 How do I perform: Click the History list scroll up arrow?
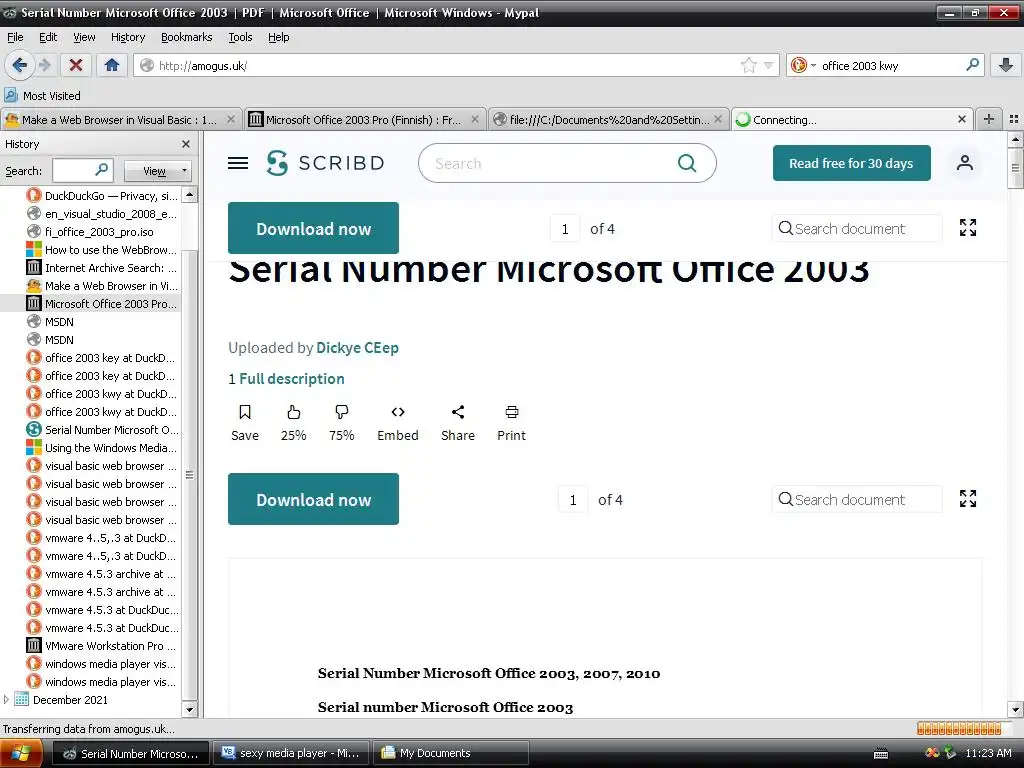pos(189,195)
